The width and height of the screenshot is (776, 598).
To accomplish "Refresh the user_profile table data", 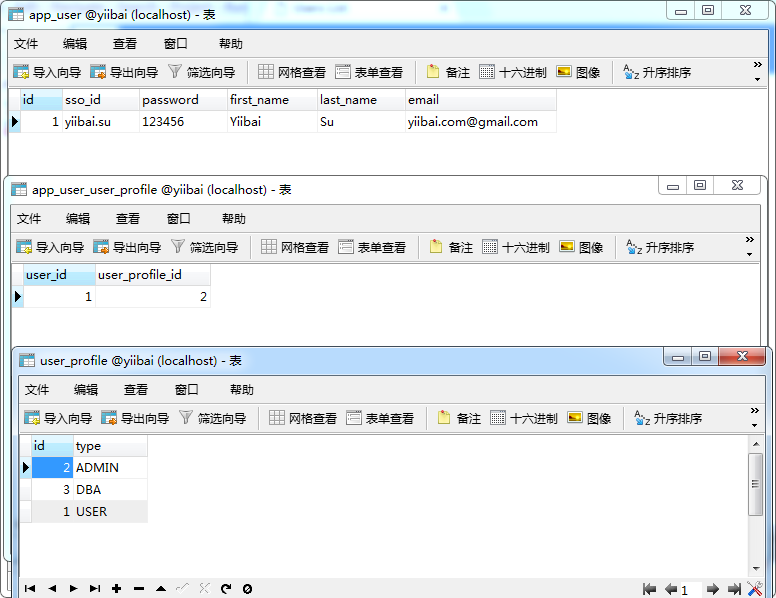I will coord(226,588).
